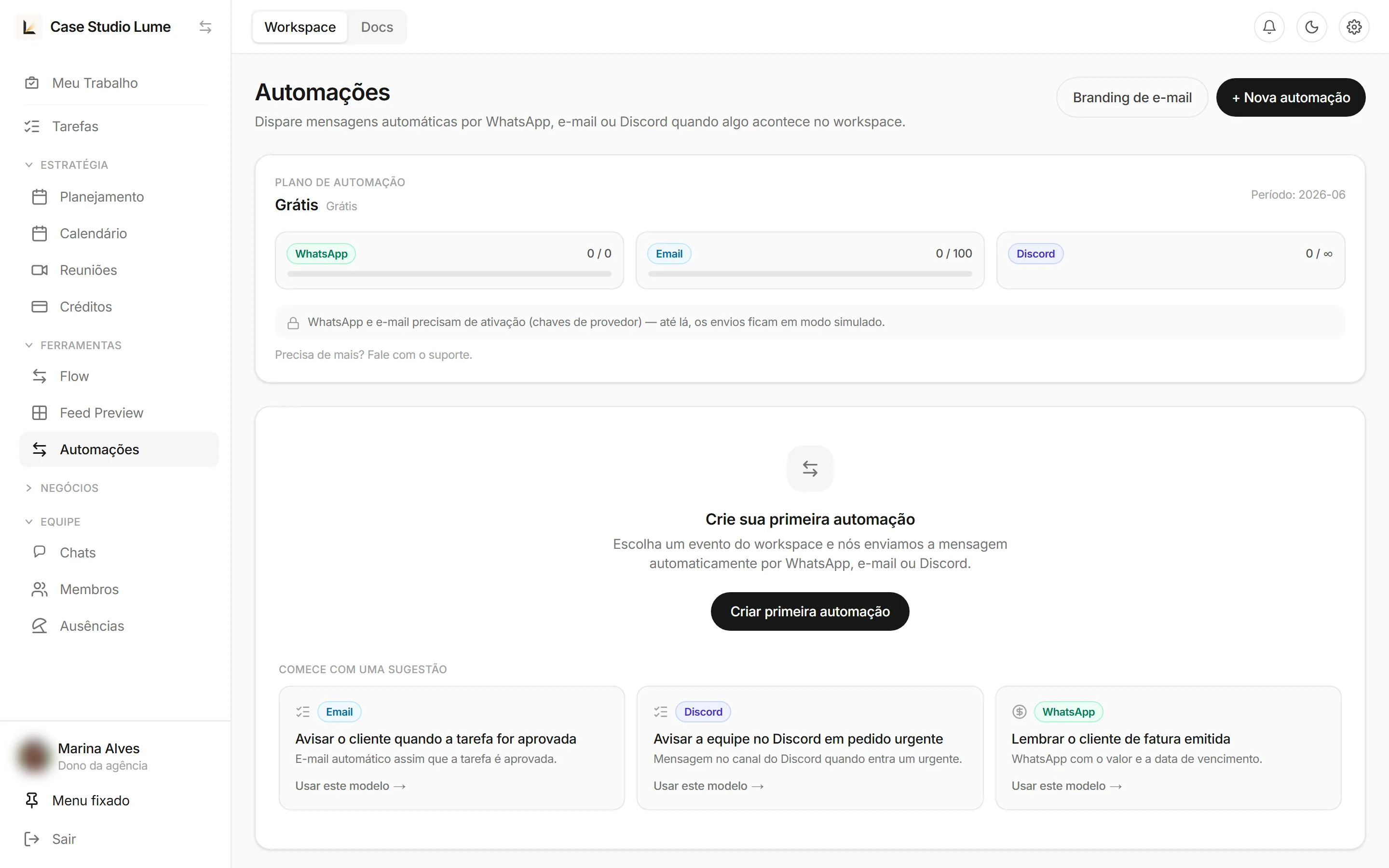This screenshot has height=868, width=1389.
Task: Use the Discord urgent-request model
Action: coord(708,787)
